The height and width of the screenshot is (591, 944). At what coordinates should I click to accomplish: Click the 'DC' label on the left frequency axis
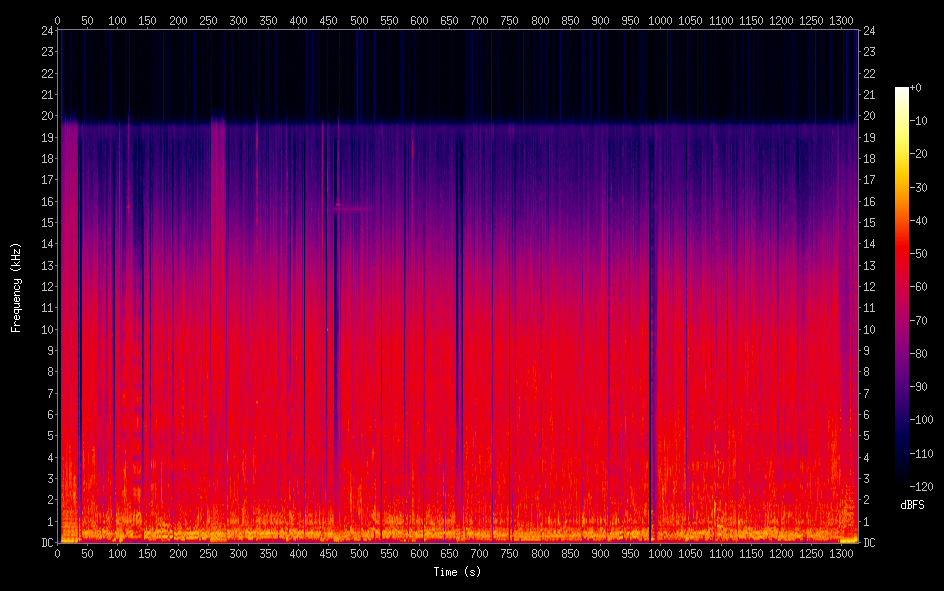44,543
